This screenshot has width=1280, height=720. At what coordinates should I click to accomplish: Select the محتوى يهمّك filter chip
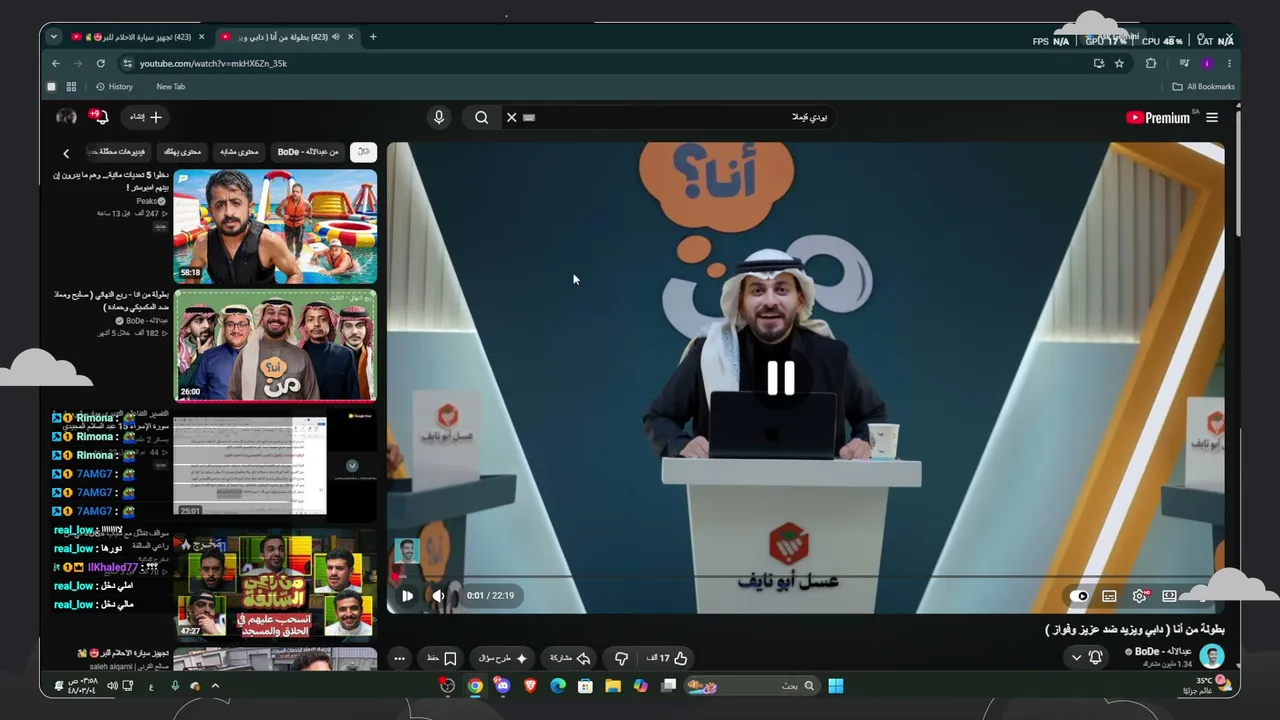[183, 152]
